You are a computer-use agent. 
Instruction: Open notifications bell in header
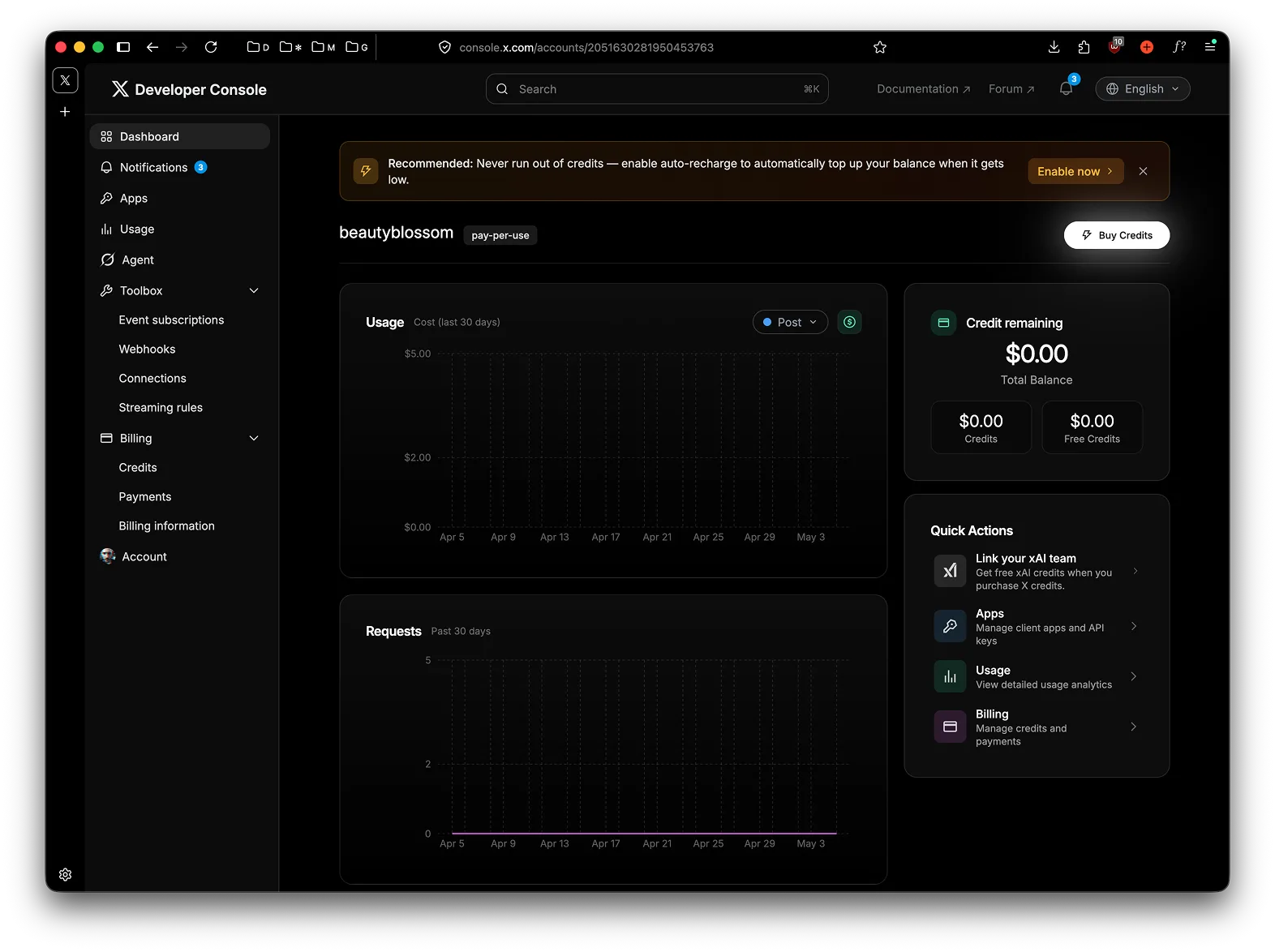(1066, 88)
